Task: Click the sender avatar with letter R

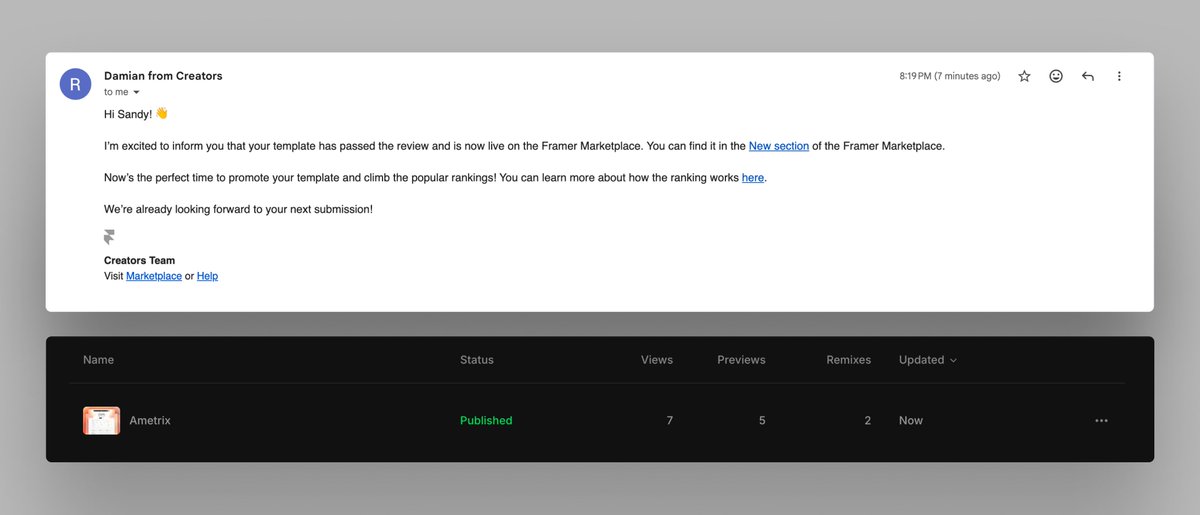Action: click(x=76, y=84)
